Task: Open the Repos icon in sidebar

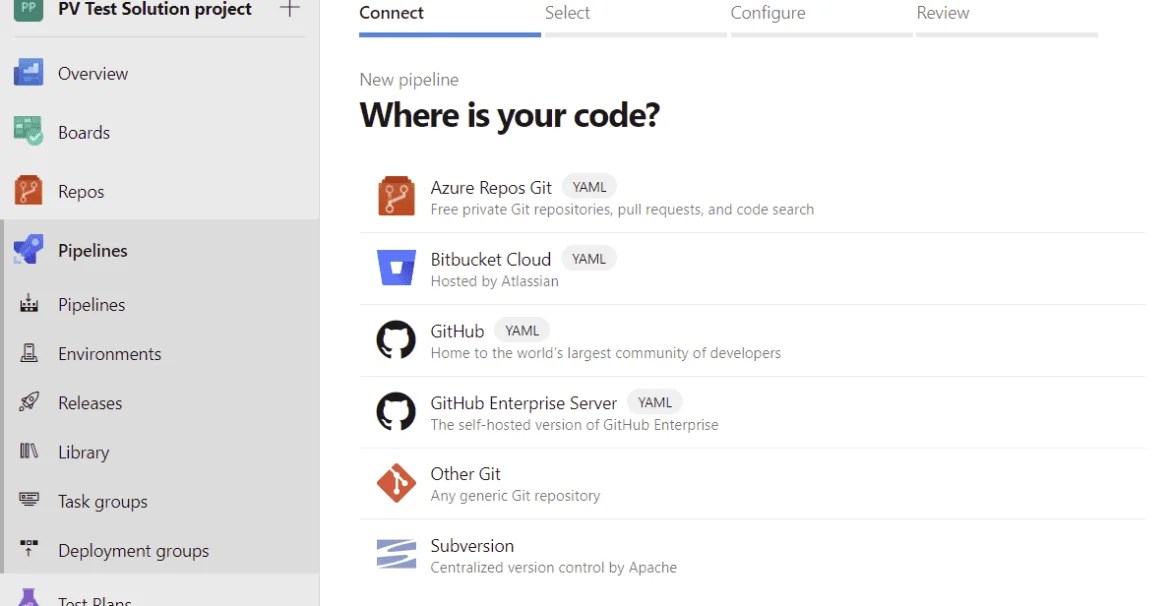Action: pos(28,191)
